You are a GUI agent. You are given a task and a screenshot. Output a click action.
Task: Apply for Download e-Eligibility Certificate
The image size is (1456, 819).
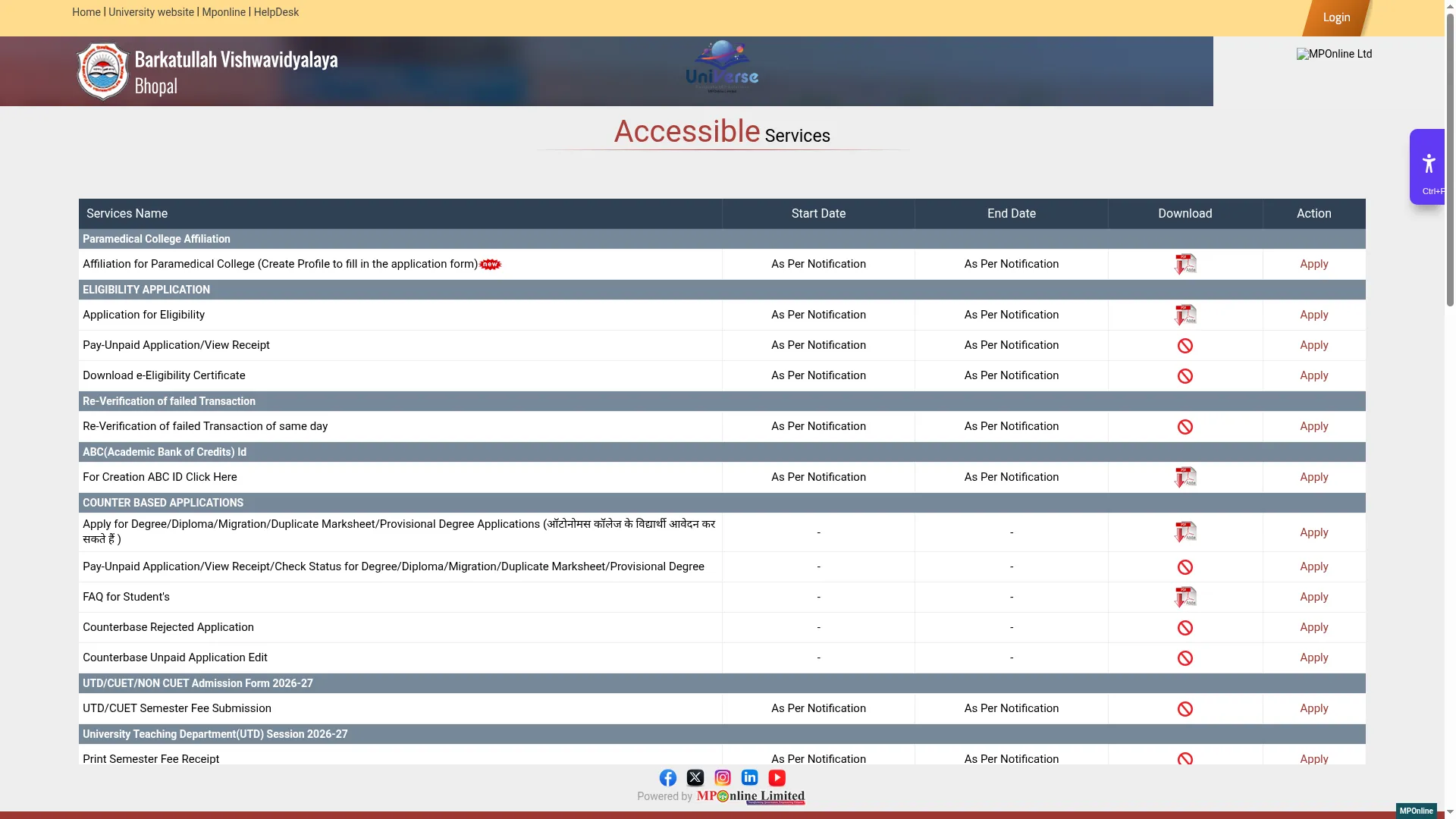[x=1313, y=375]
